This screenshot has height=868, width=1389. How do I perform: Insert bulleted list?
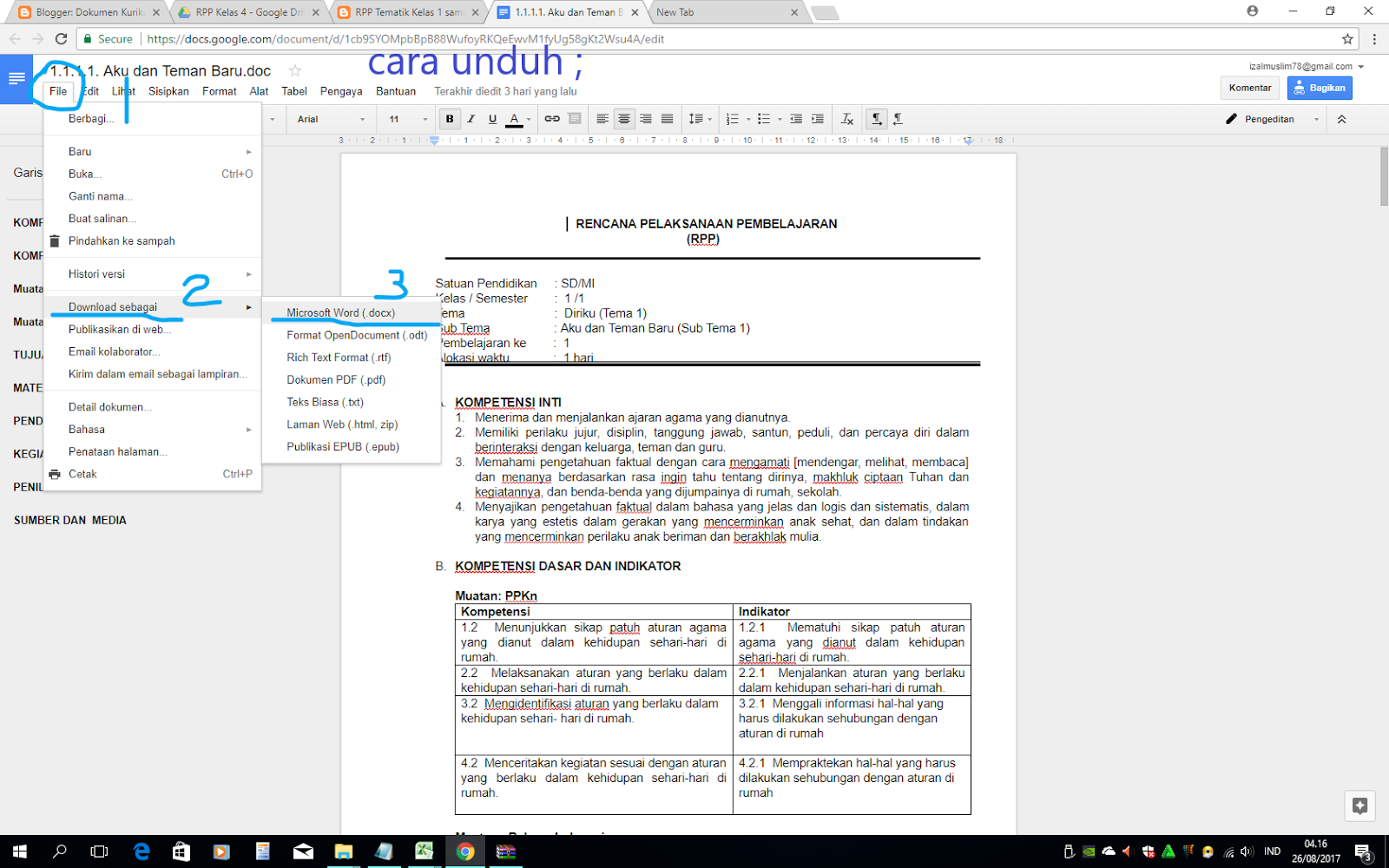(x=768, y=119)
